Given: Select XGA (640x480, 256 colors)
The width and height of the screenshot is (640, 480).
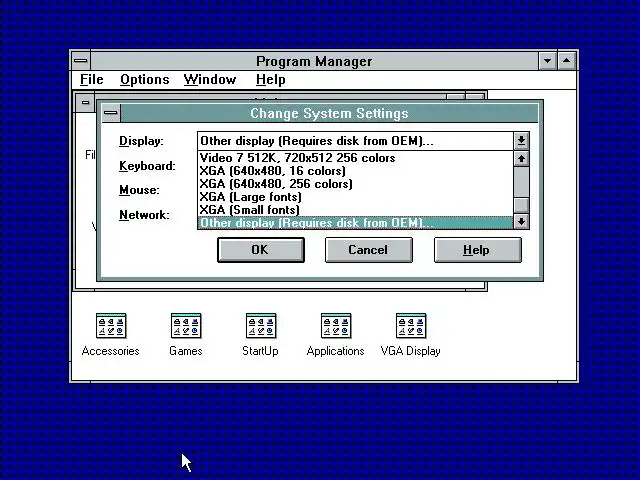Looking at the screenshot, I should click(356, 184).
